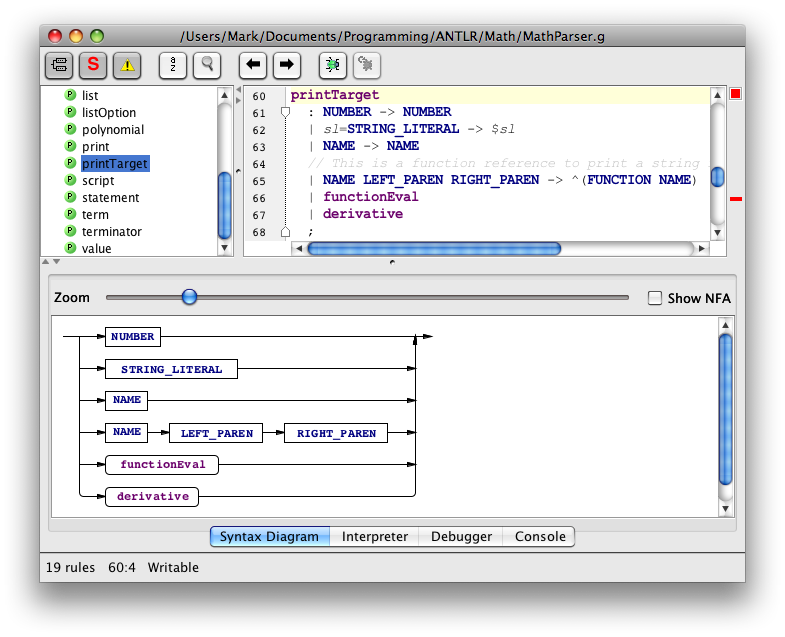Image resolution: width=785 pixels, height=637 pixels.
Task: Click the syntax diagram vertical scrollbar thumb
Action: [x=725, y=410]
